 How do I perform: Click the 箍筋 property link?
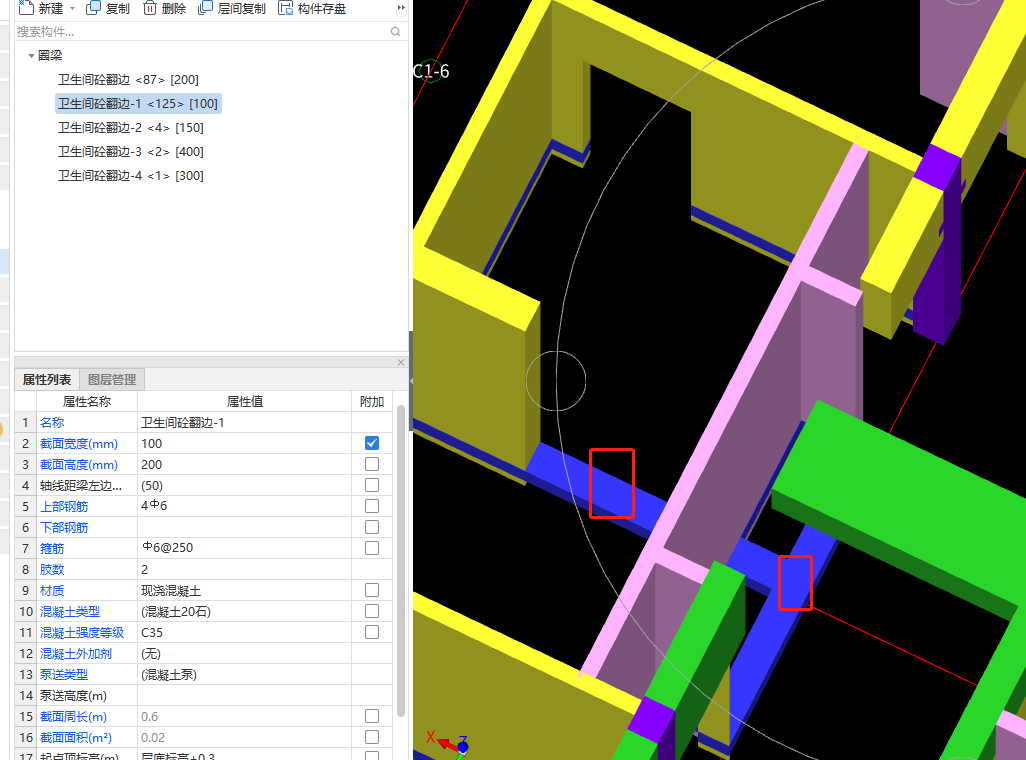click(52, 549)
